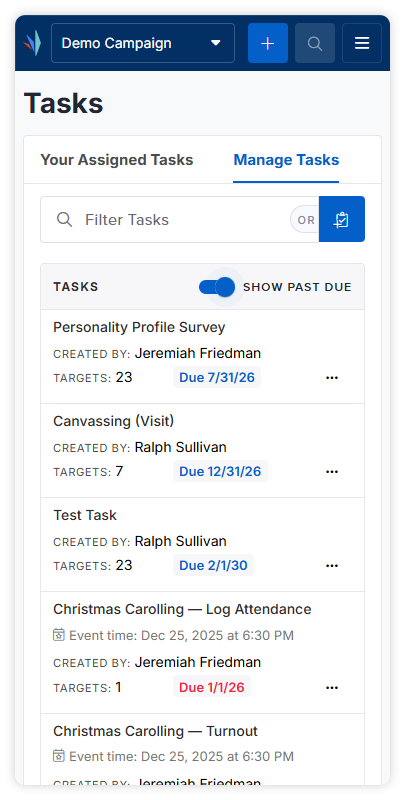Image resolution: width=405 pixels, height=800 pixels.
Task: Click Event time text on Log Attendance task
Action: (182, 635)
